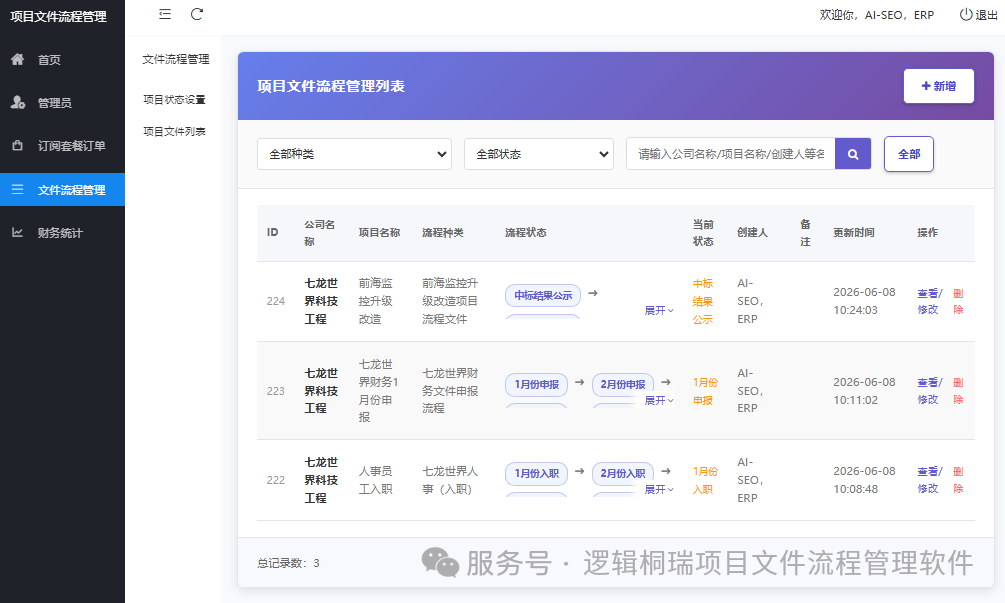Click 查看/修改 for record 222
1005x603 pixels.
click(929, 480)
